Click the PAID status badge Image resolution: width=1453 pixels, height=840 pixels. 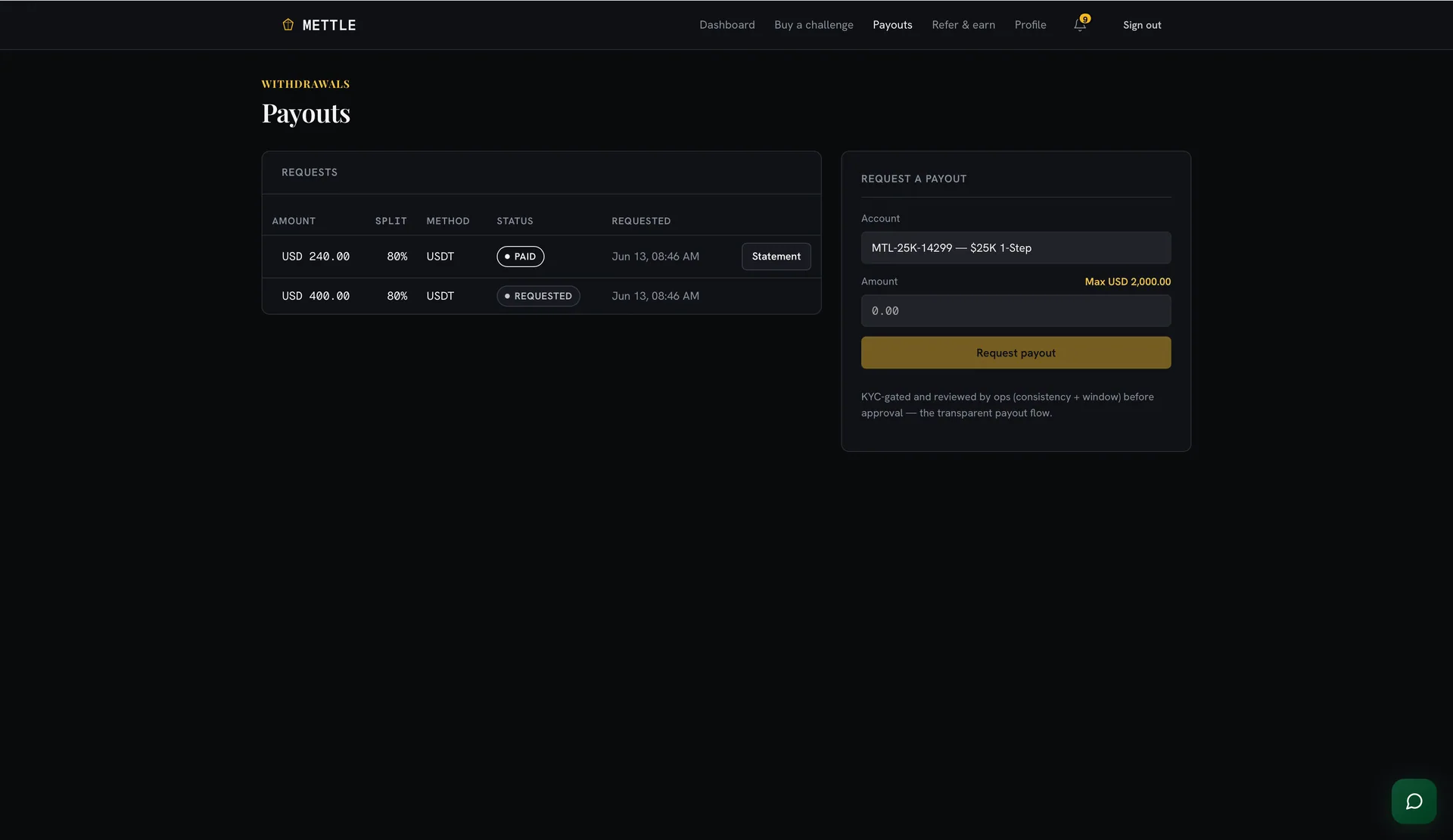click(x=520, y=257)
